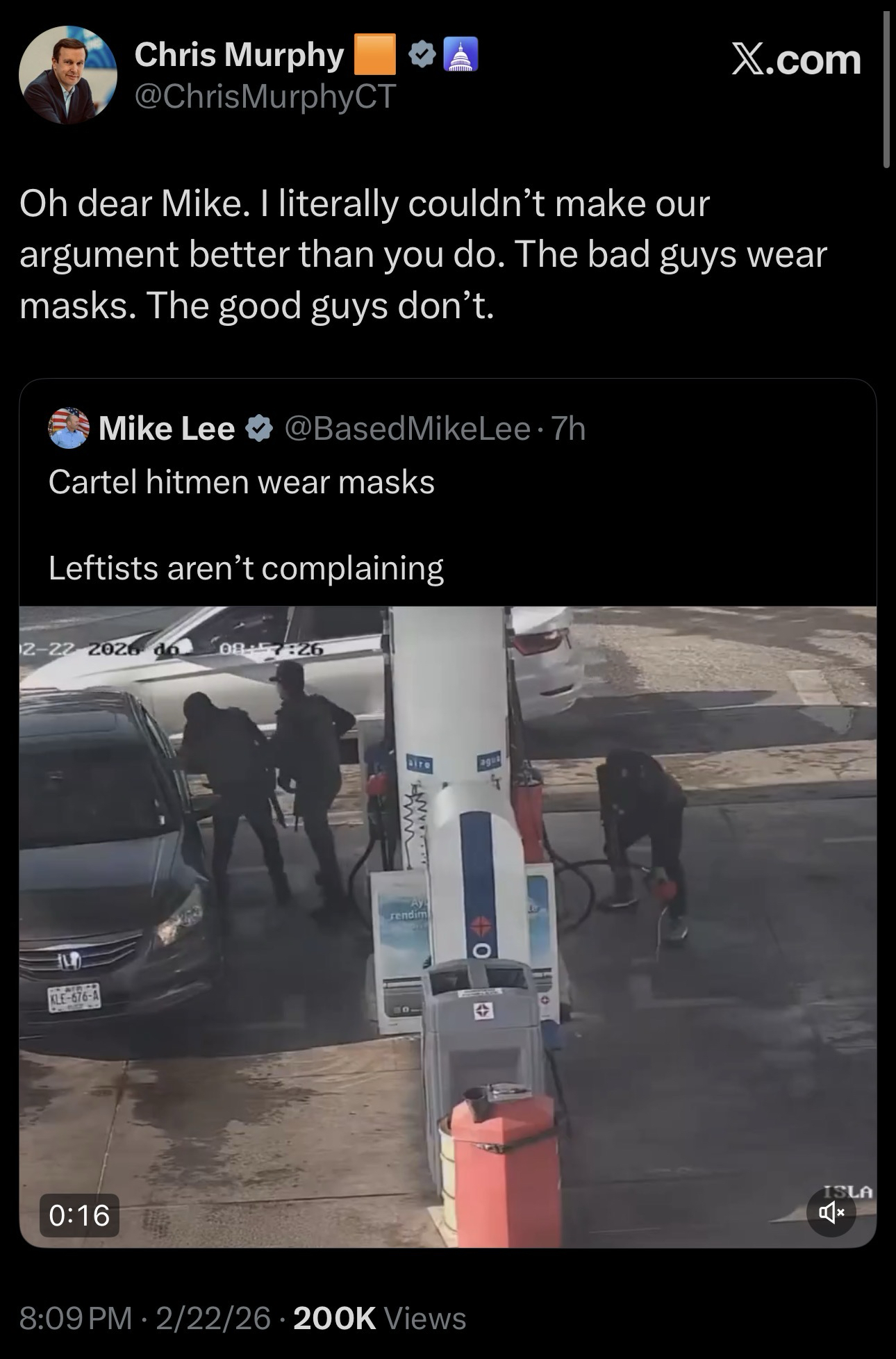Open Mike Lee's small avatar

(69, 428)
